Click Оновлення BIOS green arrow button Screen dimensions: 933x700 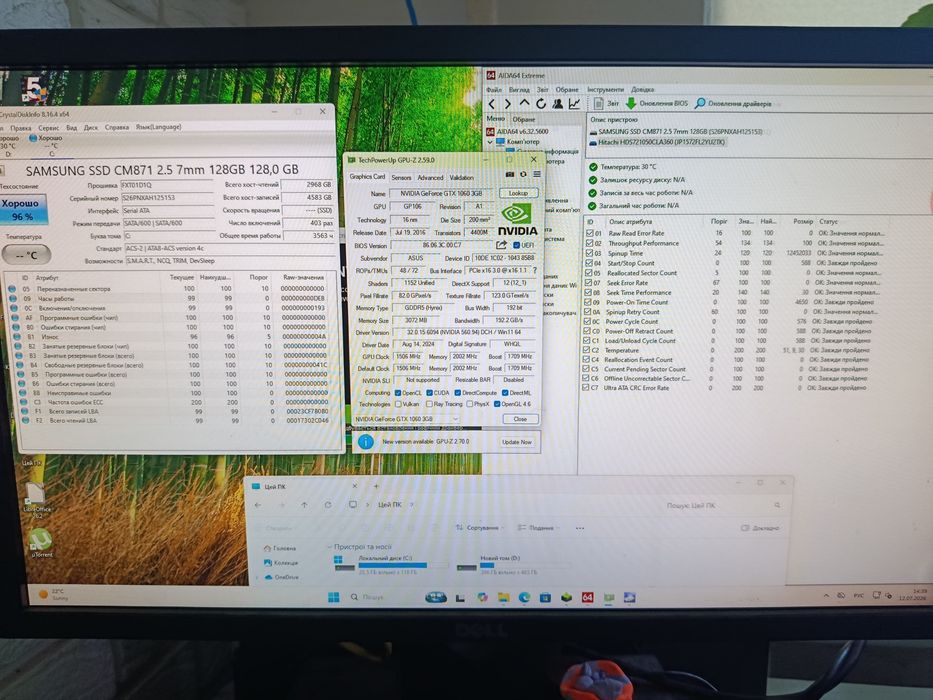(x=657, y=104)
